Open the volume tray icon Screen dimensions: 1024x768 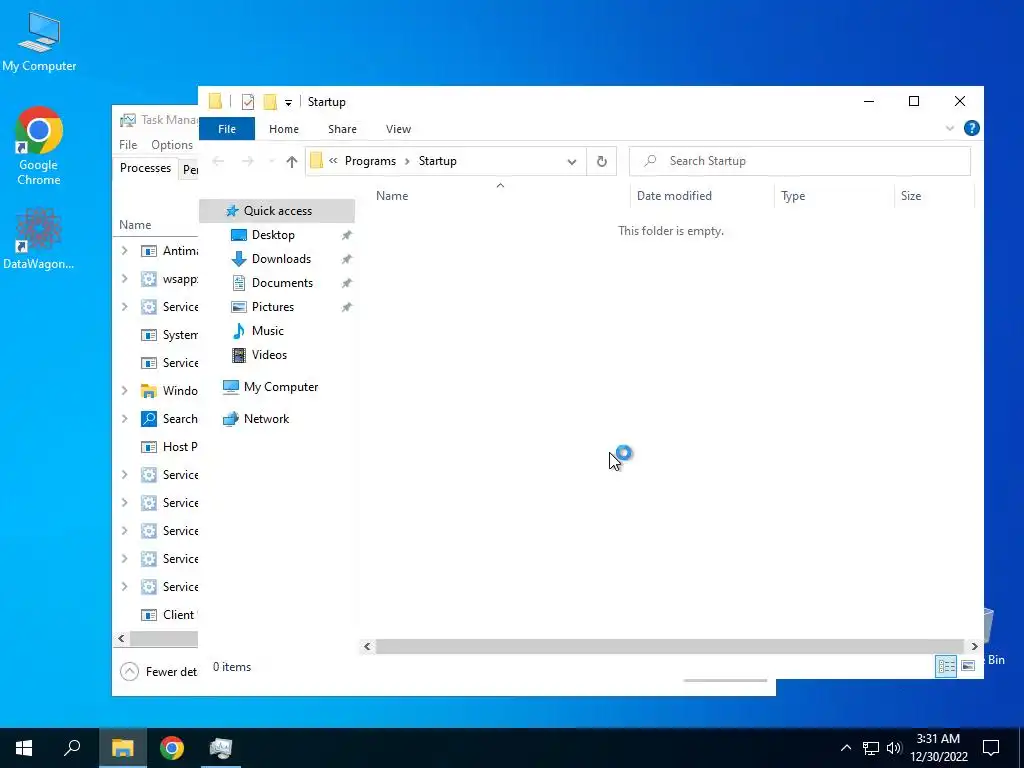coord(894,748)
